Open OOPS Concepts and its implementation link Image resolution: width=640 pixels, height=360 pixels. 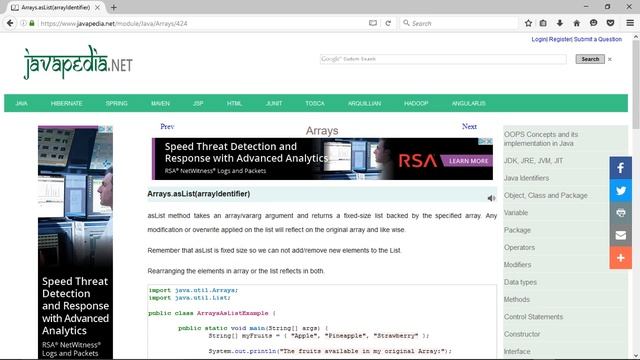541,139
